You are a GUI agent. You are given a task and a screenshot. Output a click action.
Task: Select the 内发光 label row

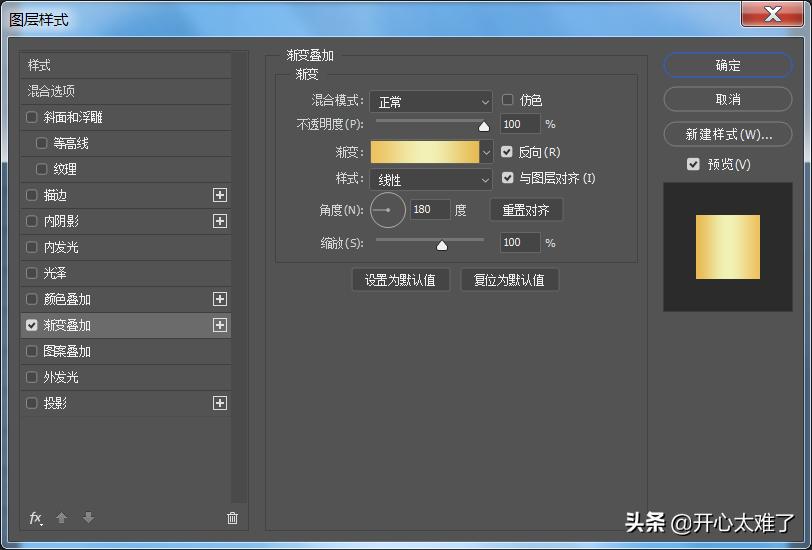click(x=126, y=247)
